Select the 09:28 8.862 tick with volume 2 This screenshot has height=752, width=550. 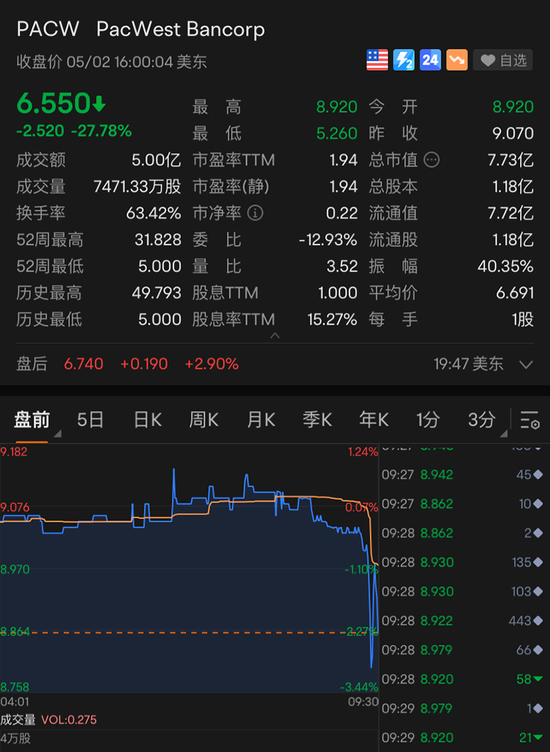click(462, 533)
